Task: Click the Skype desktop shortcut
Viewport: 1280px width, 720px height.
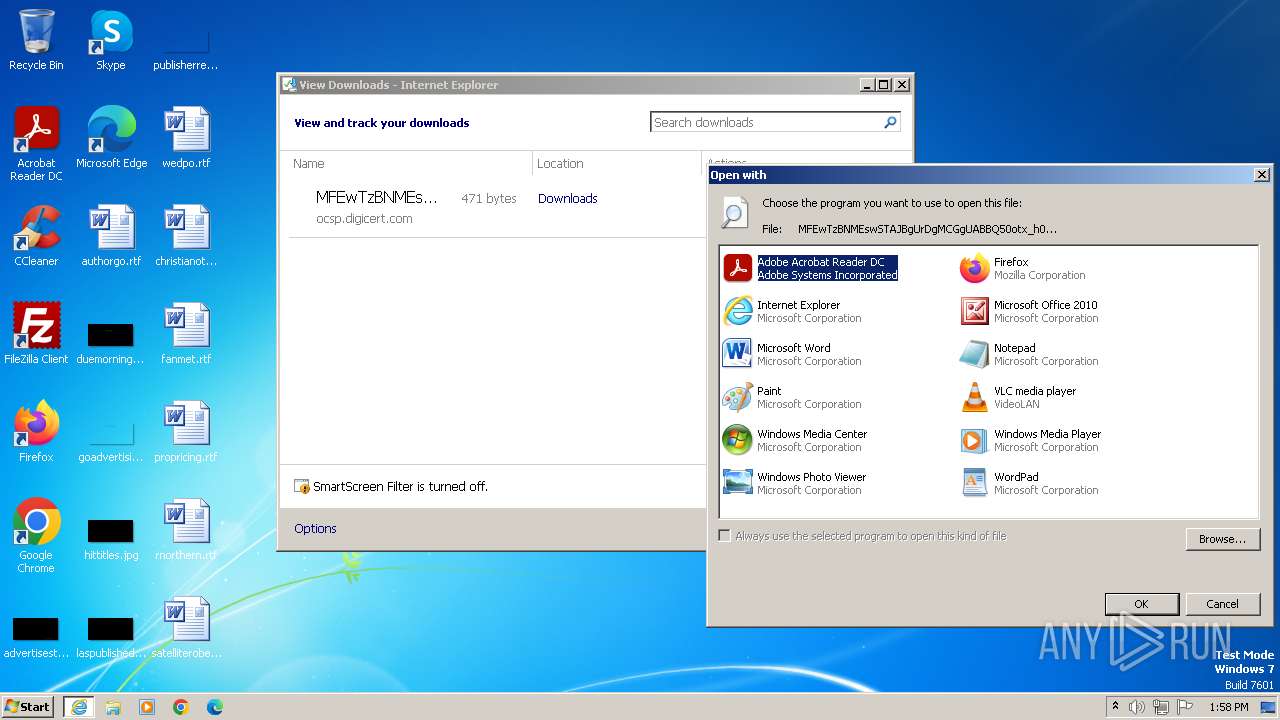Action: [110, 40]
